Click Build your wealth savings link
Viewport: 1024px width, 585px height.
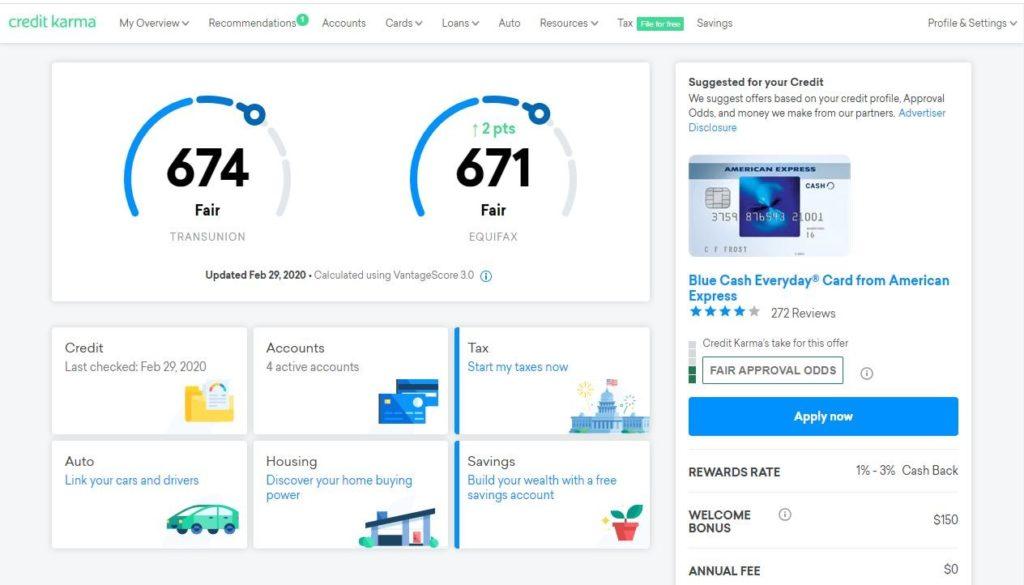[x=541, y=487]
